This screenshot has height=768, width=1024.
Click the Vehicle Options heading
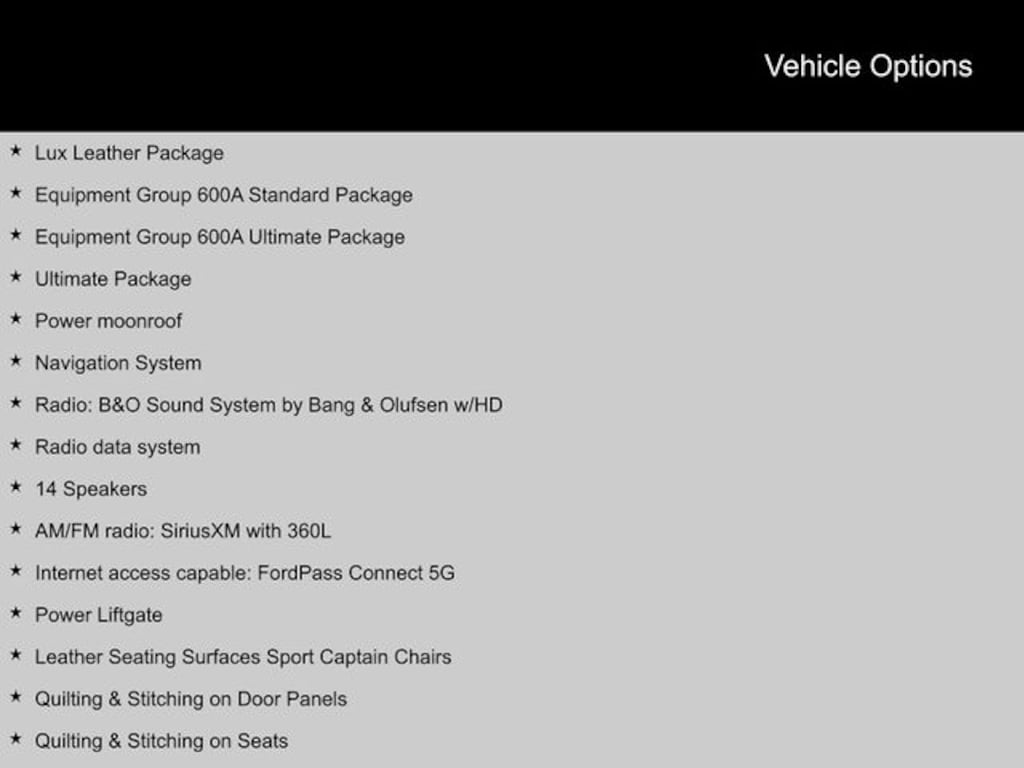coord(868,66)
